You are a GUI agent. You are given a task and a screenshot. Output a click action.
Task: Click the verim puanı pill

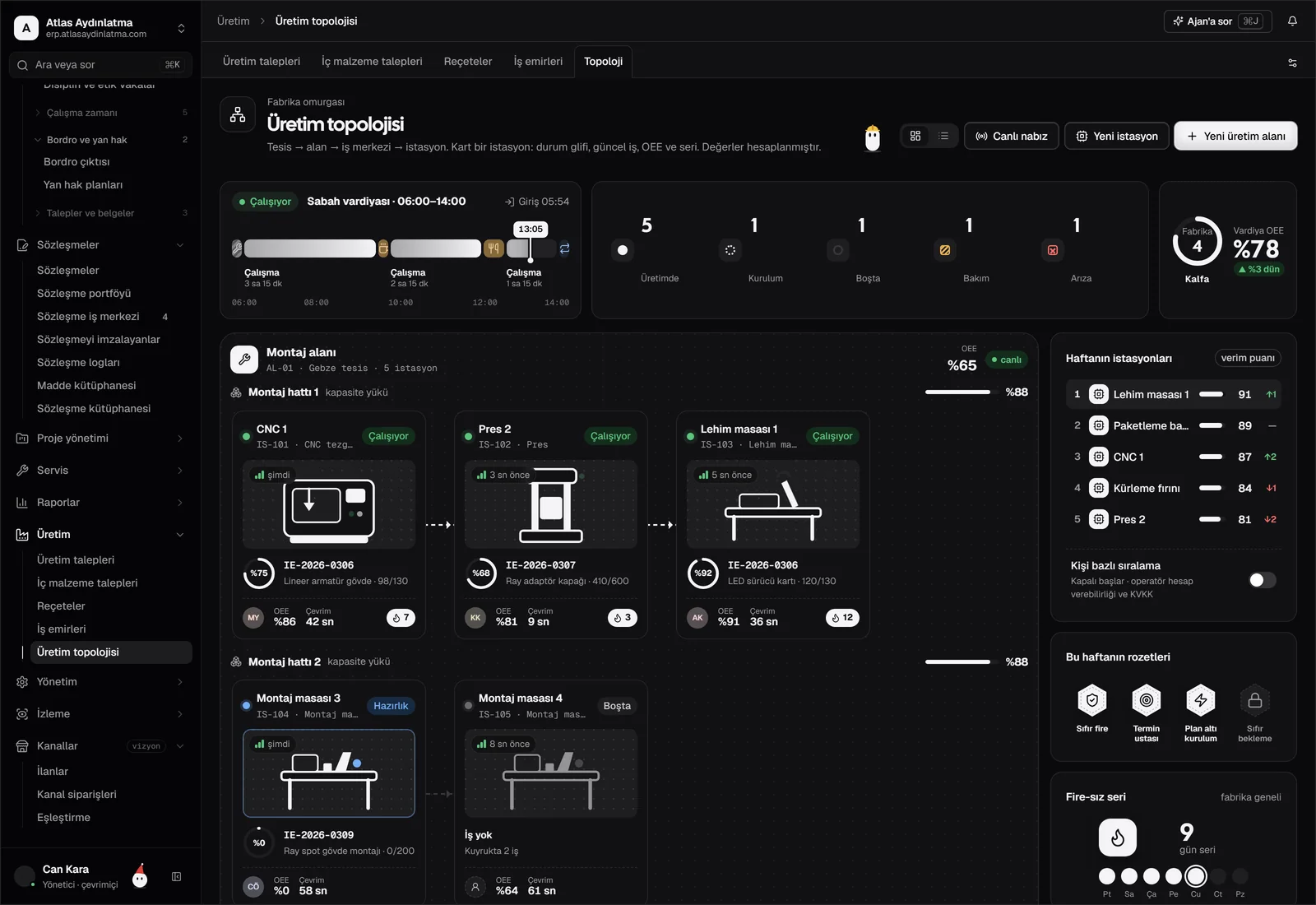click(1248, 358)
